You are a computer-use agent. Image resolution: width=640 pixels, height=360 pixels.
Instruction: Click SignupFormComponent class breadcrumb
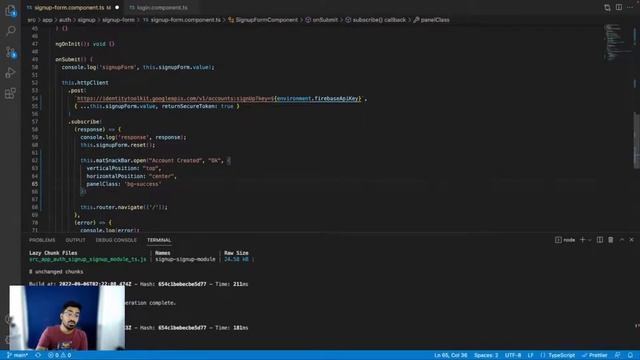click(263, 20)
